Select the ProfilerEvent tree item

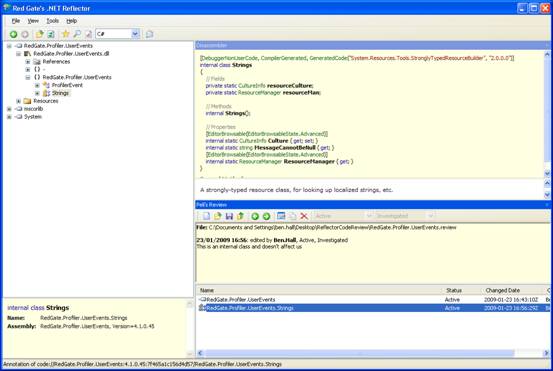click(x=67, y=85)
